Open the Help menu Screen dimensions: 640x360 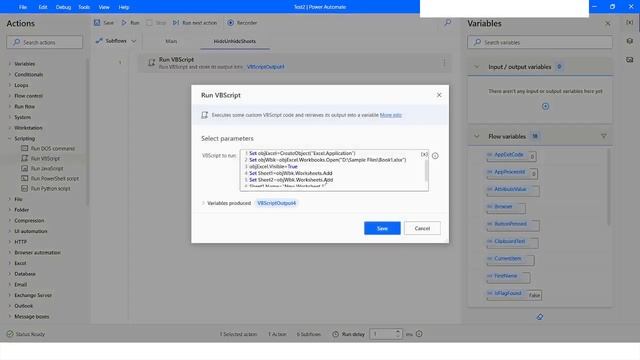[x=124, y=7]
